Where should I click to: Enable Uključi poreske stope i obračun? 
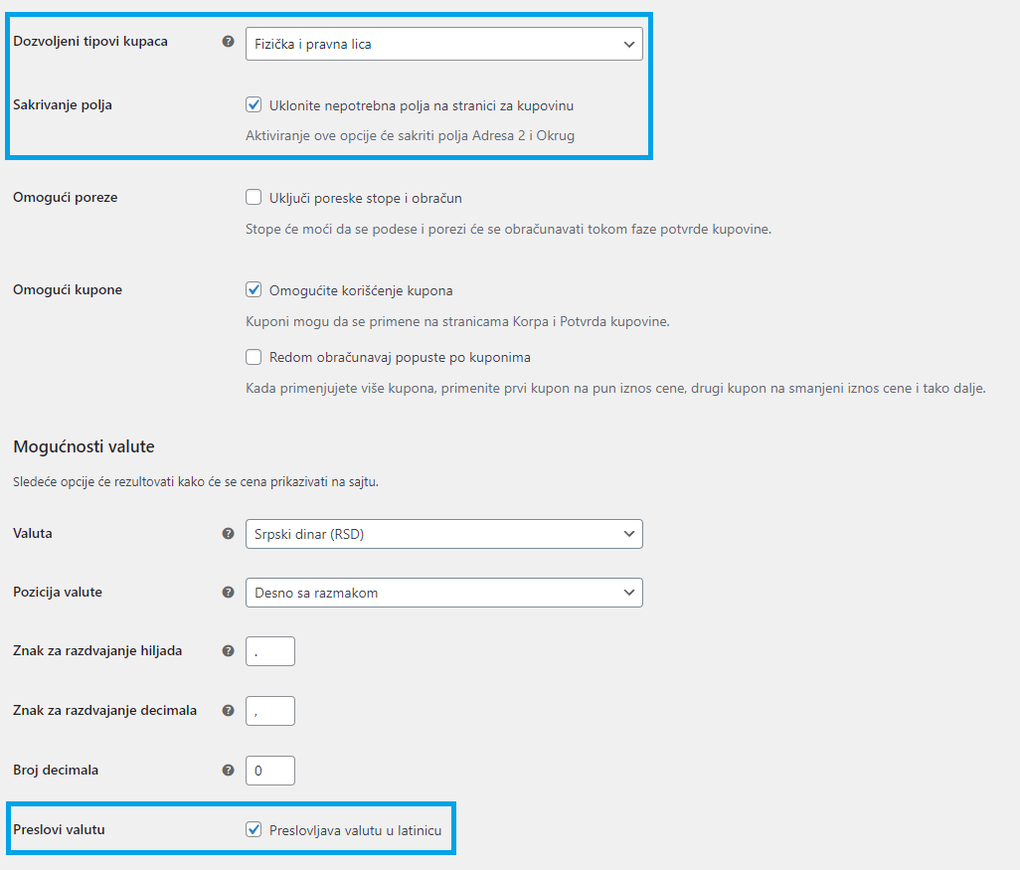coord(254,198)
